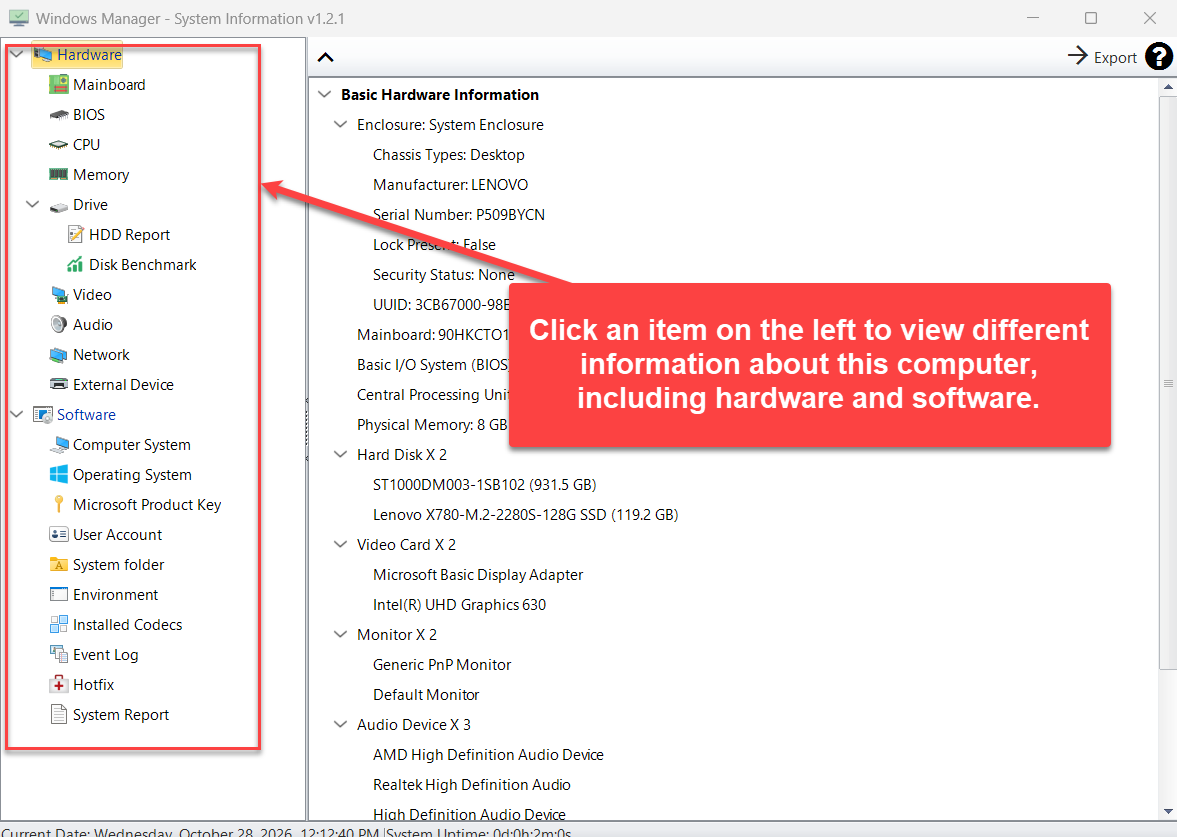1177x837 pixels.
Task: Click the details panel vertical scrollbar thumb
Action: click(1168, 383)
